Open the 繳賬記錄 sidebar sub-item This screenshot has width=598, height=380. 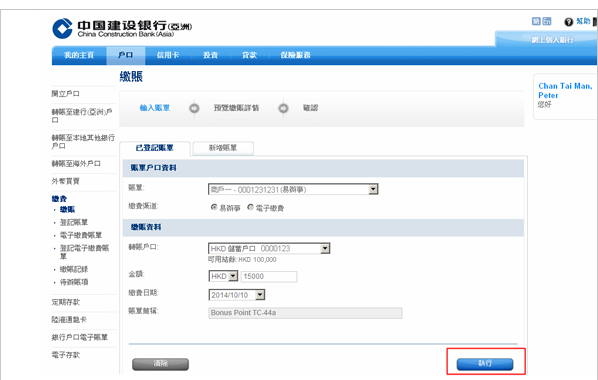click(x=74, y=269)
